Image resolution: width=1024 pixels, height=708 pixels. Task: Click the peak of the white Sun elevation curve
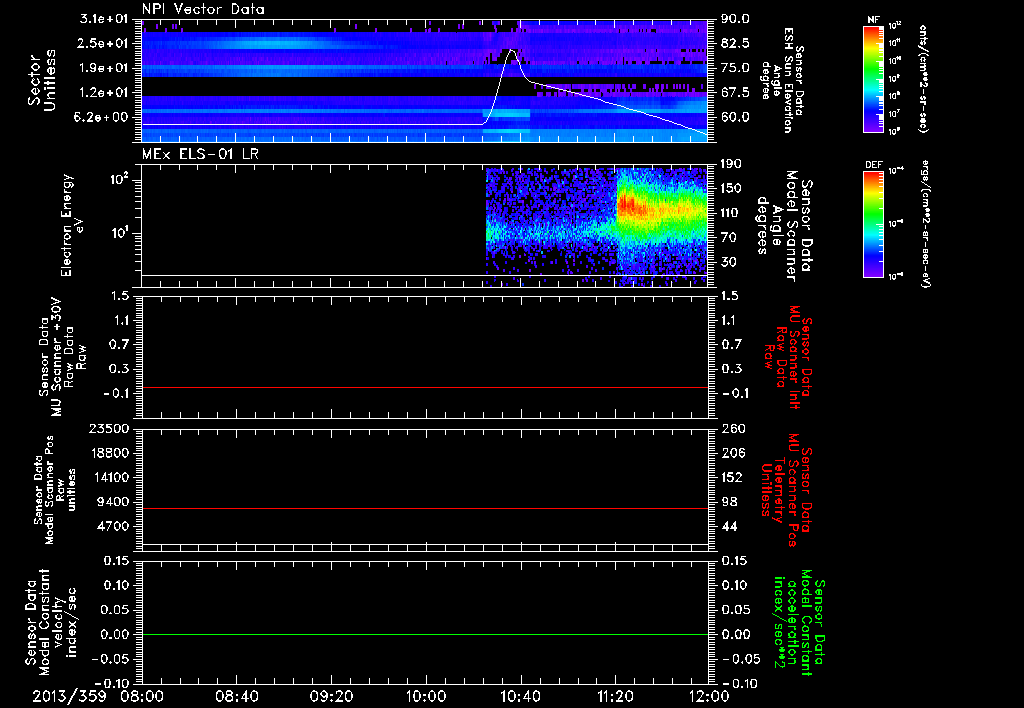tap(512, 50)
